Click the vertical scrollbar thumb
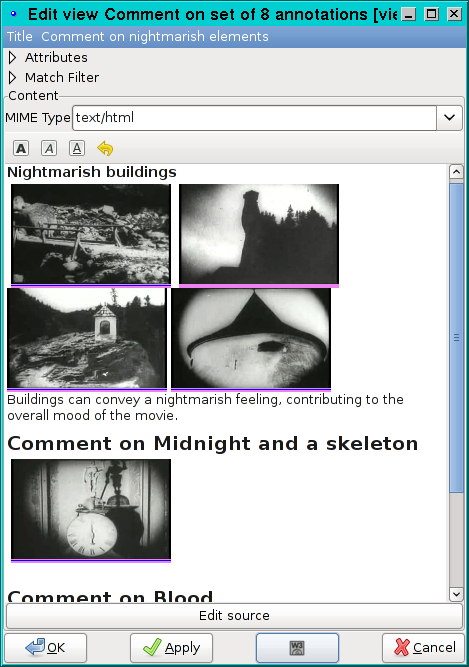Screen dimensions: 469x667 [456, 338]
